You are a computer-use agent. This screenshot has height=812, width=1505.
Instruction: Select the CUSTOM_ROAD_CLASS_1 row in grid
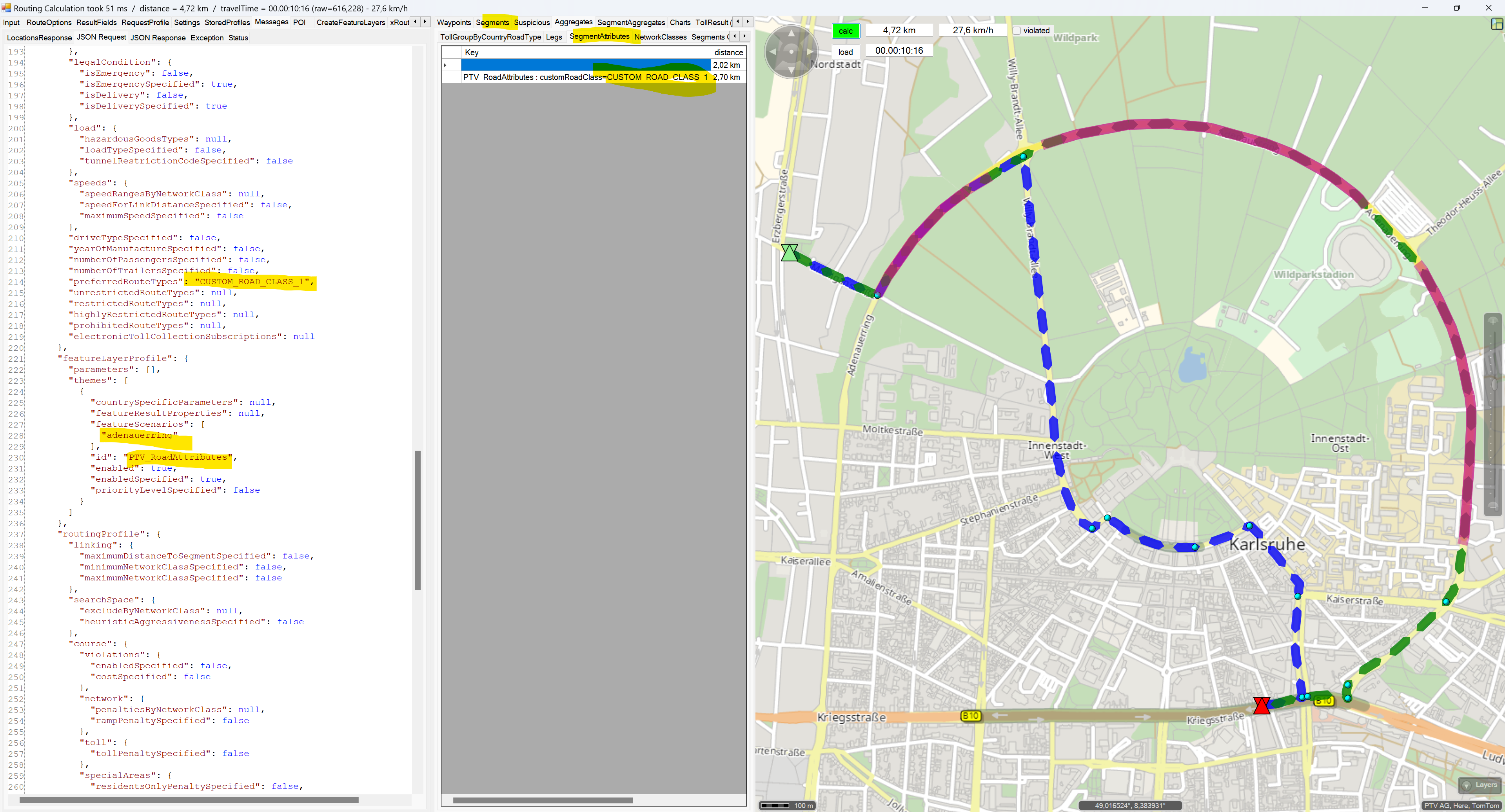tap(584, 77)
